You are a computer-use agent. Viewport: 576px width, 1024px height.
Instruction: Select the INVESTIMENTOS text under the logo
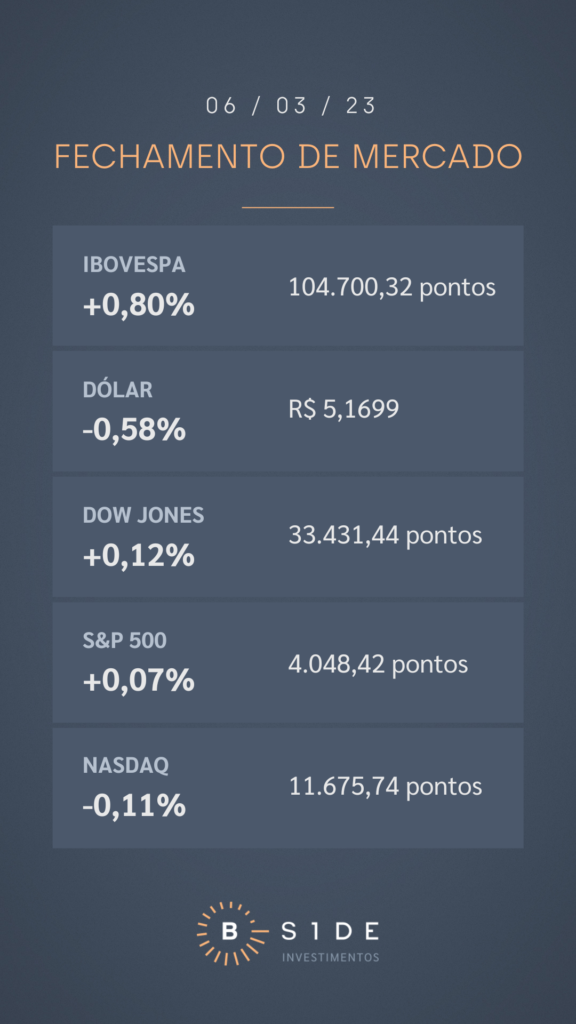[330, 957]
